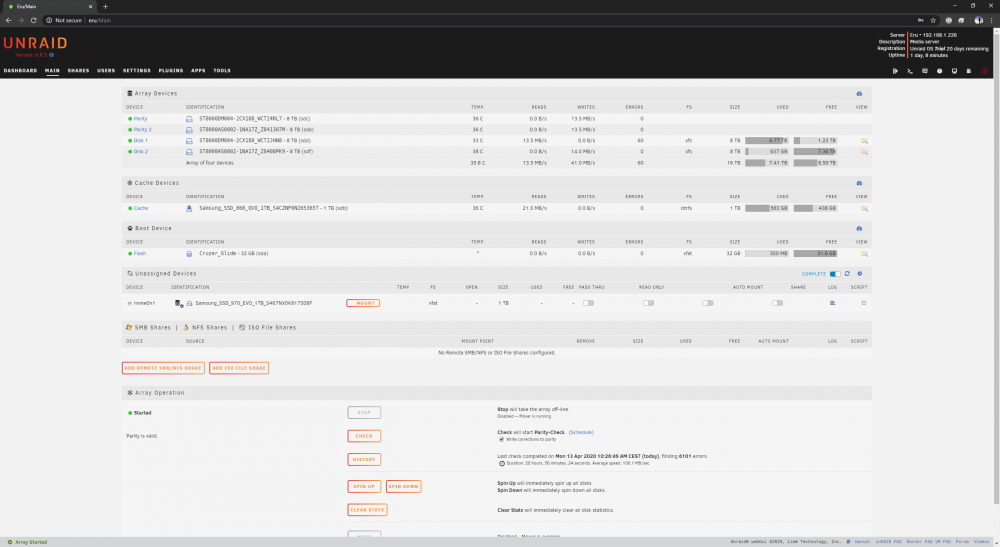The image size is (1000, 547).
Task: Open the Forum link in footer
Action: click(x=962, y=542)
